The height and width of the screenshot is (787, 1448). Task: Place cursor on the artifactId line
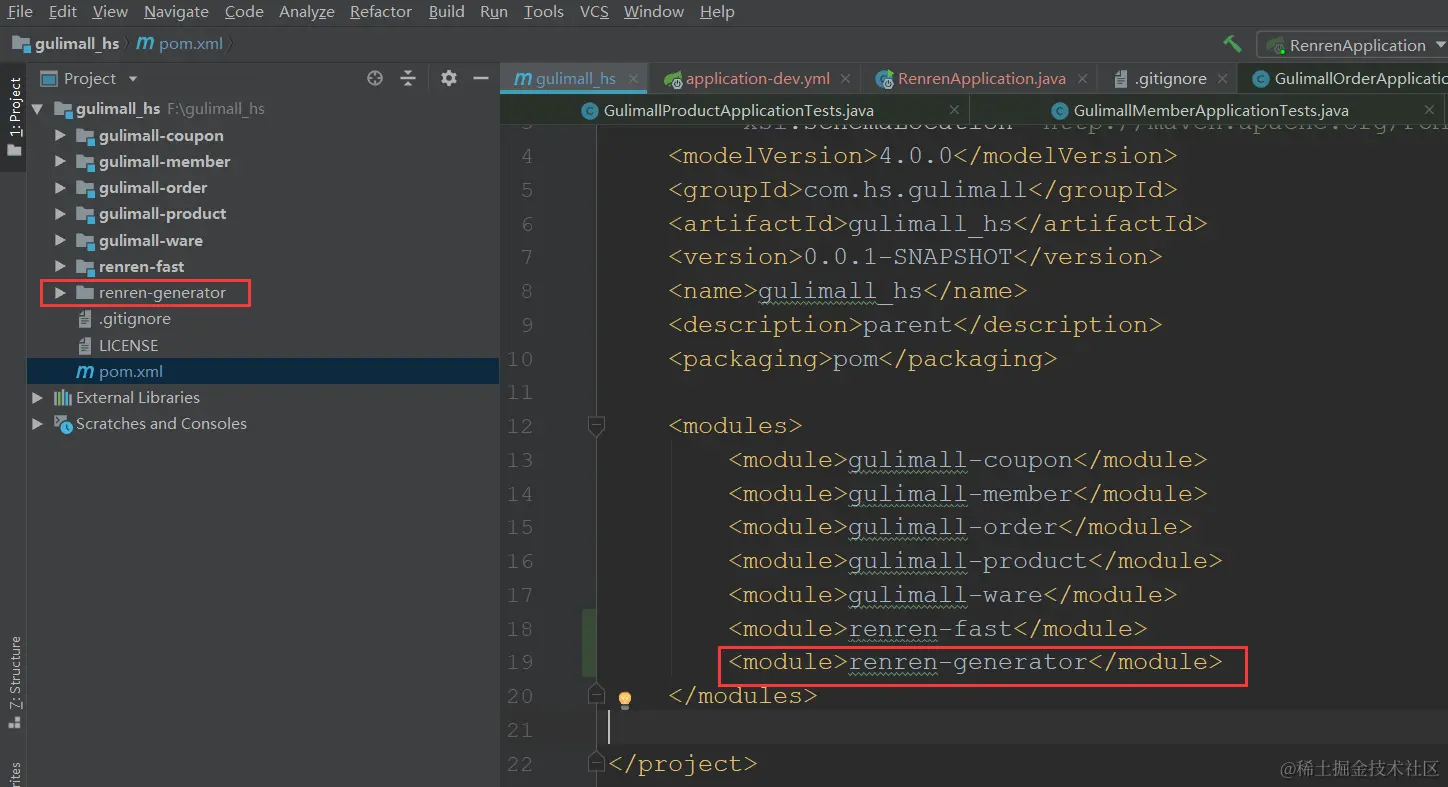point(937,223)
